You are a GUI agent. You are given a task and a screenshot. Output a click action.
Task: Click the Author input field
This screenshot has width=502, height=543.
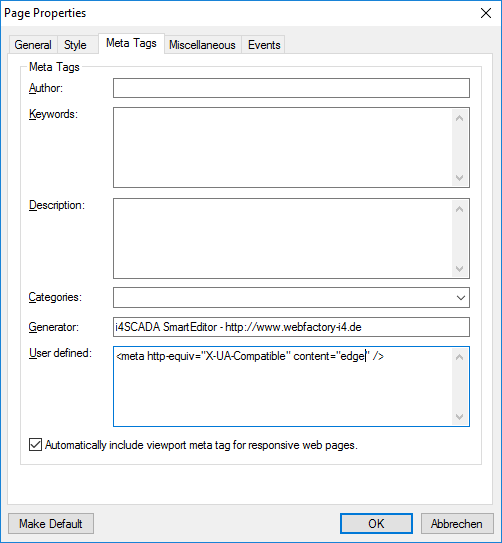(x=291, y=88)
